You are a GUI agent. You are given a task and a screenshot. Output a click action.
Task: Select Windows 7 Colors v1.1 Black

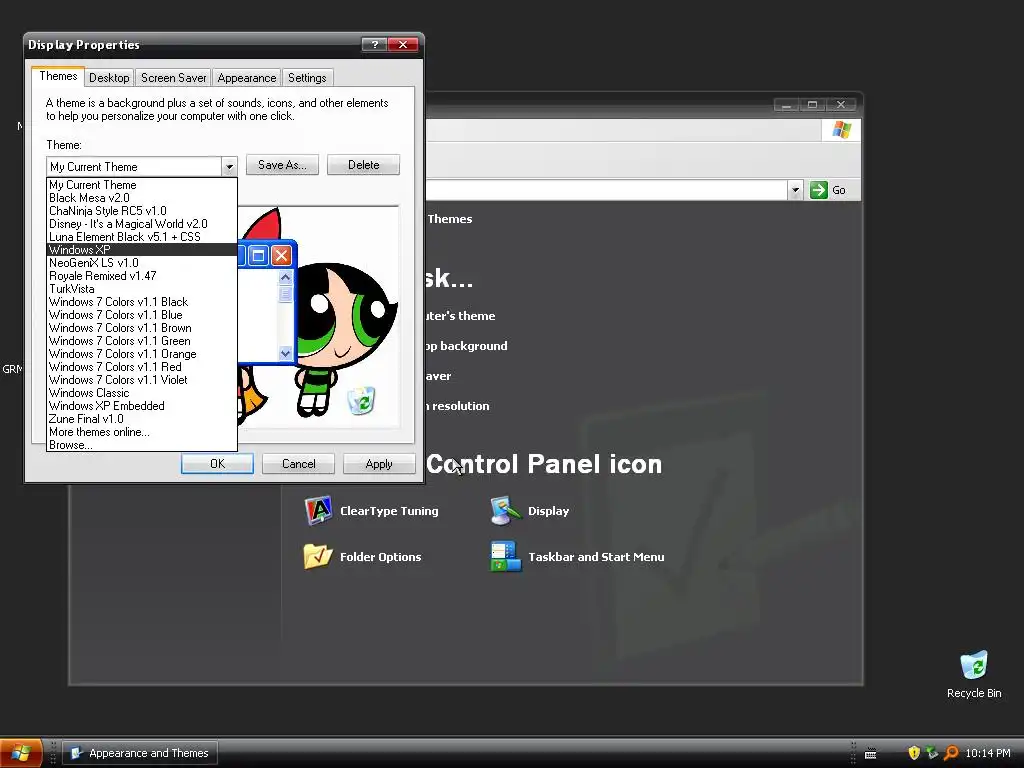pos(142,302)
